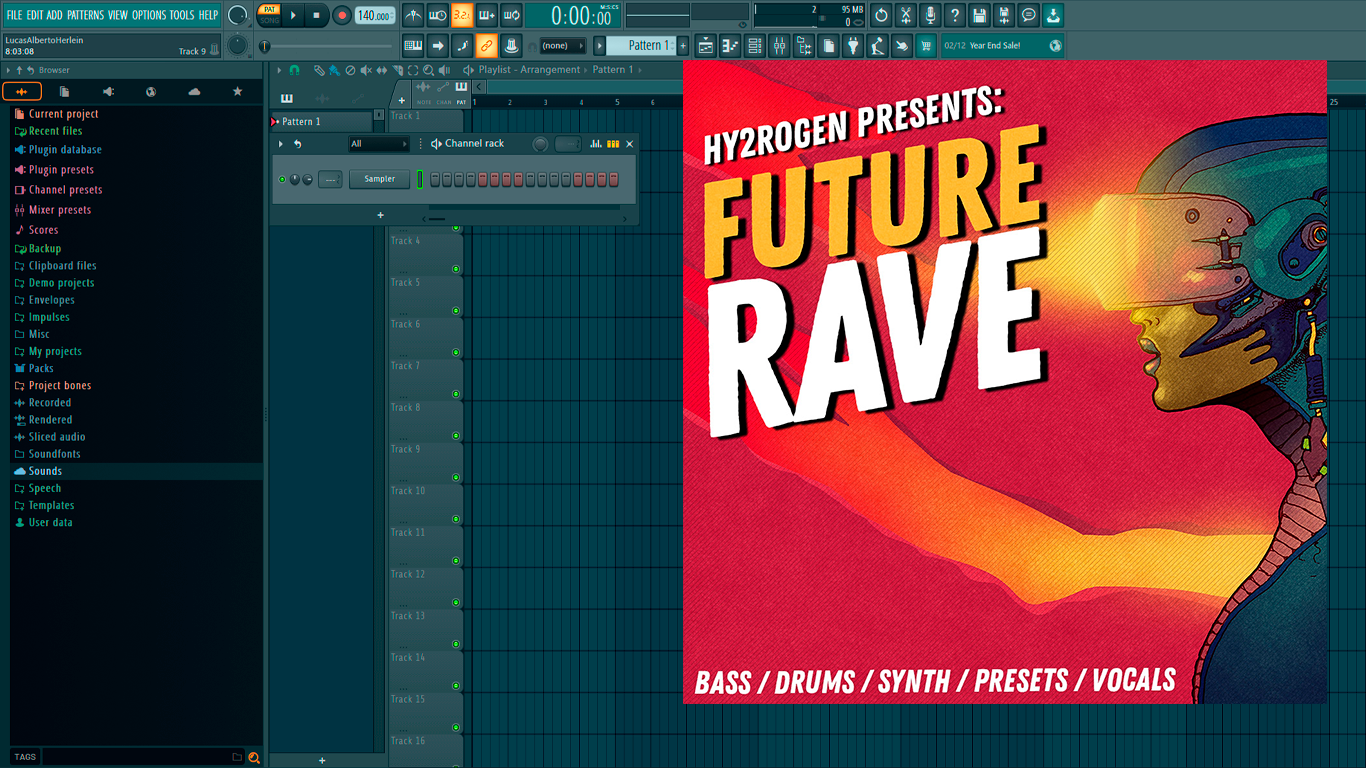The height and width of the screenshot is (768, 1366).
Task: Open the audio editor scissors icon
Action: pyautogui.click(x=906, y=16)
